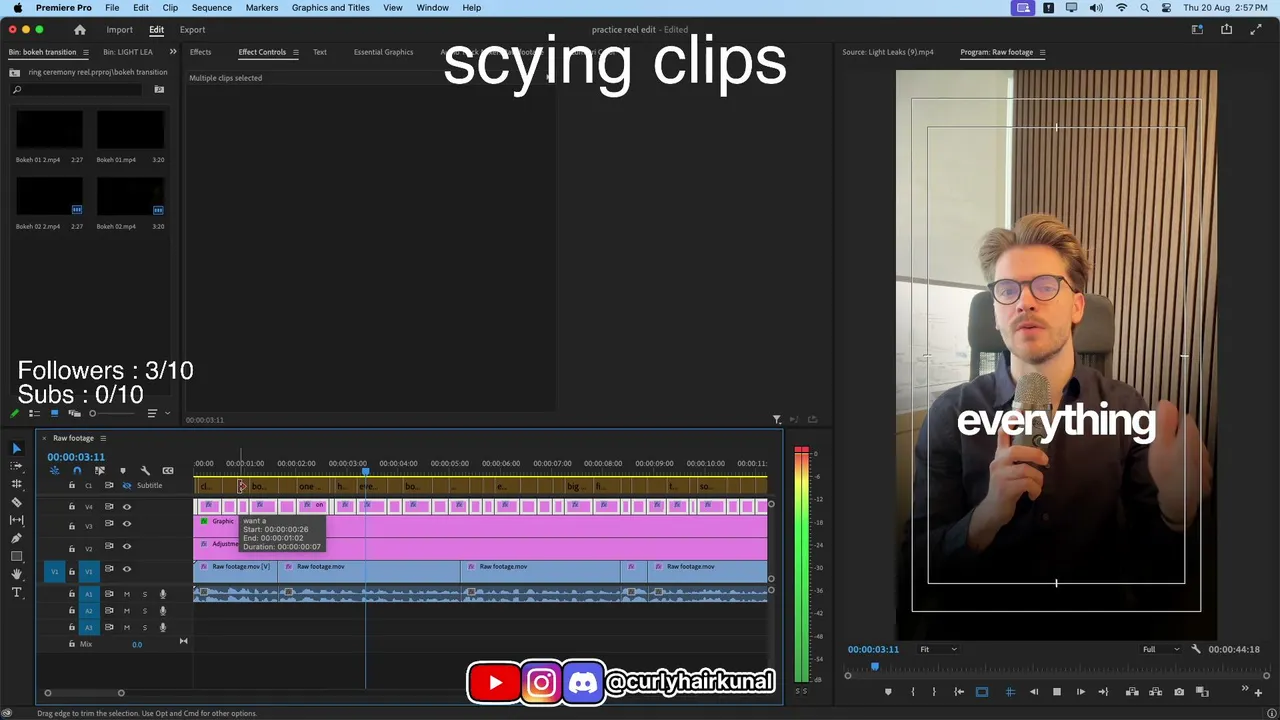The image size is (1280, 720).
Task: Select the Rectangle tool
Action: tap(16, 556)
